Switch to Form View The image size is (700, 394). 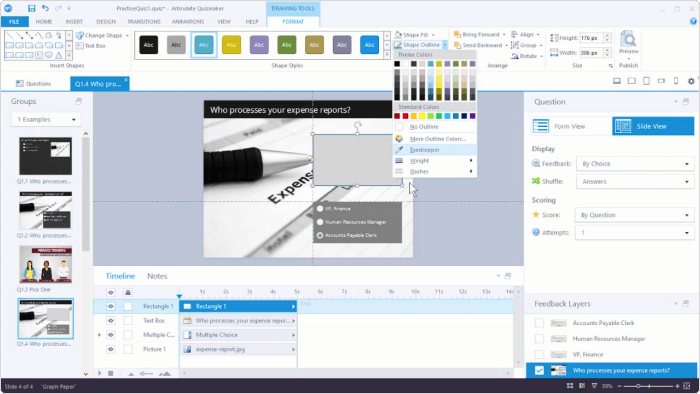point(571,126)
